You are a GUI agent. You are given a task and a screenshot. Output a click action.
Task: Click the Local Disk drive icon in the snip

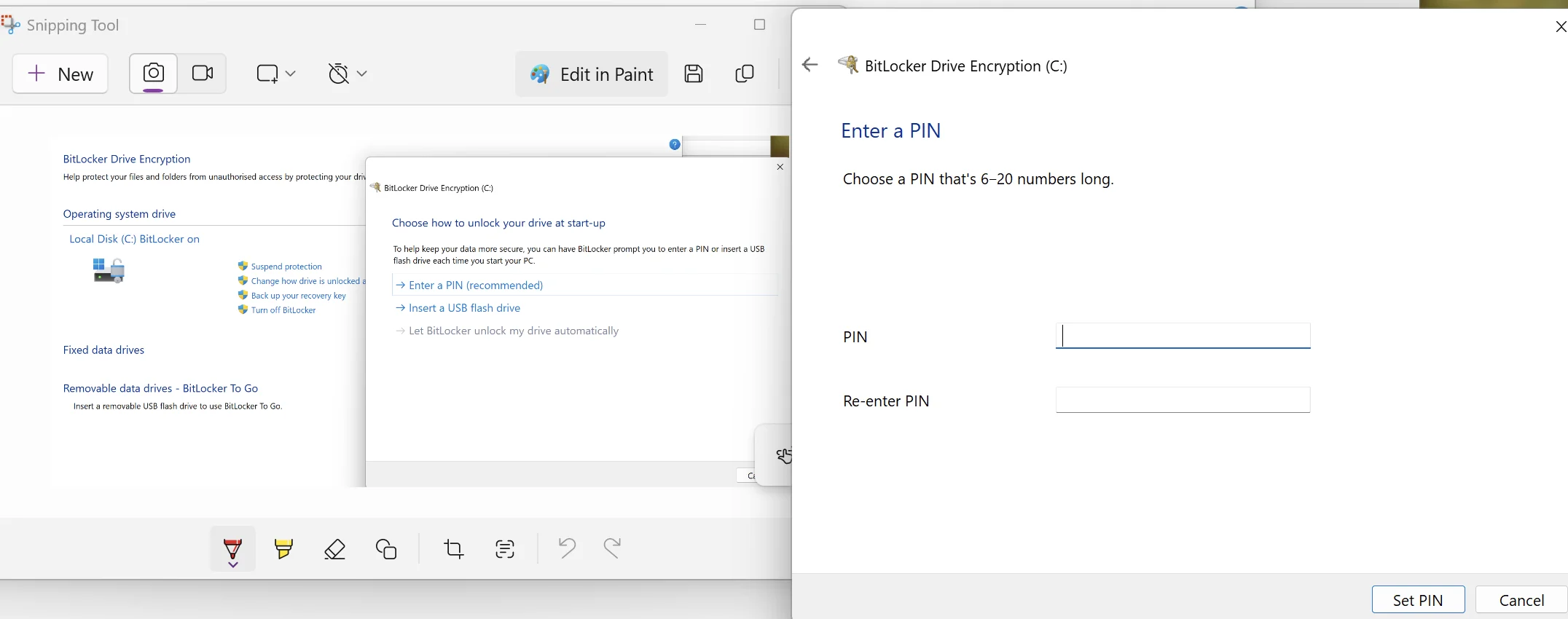tap(109, 270)
